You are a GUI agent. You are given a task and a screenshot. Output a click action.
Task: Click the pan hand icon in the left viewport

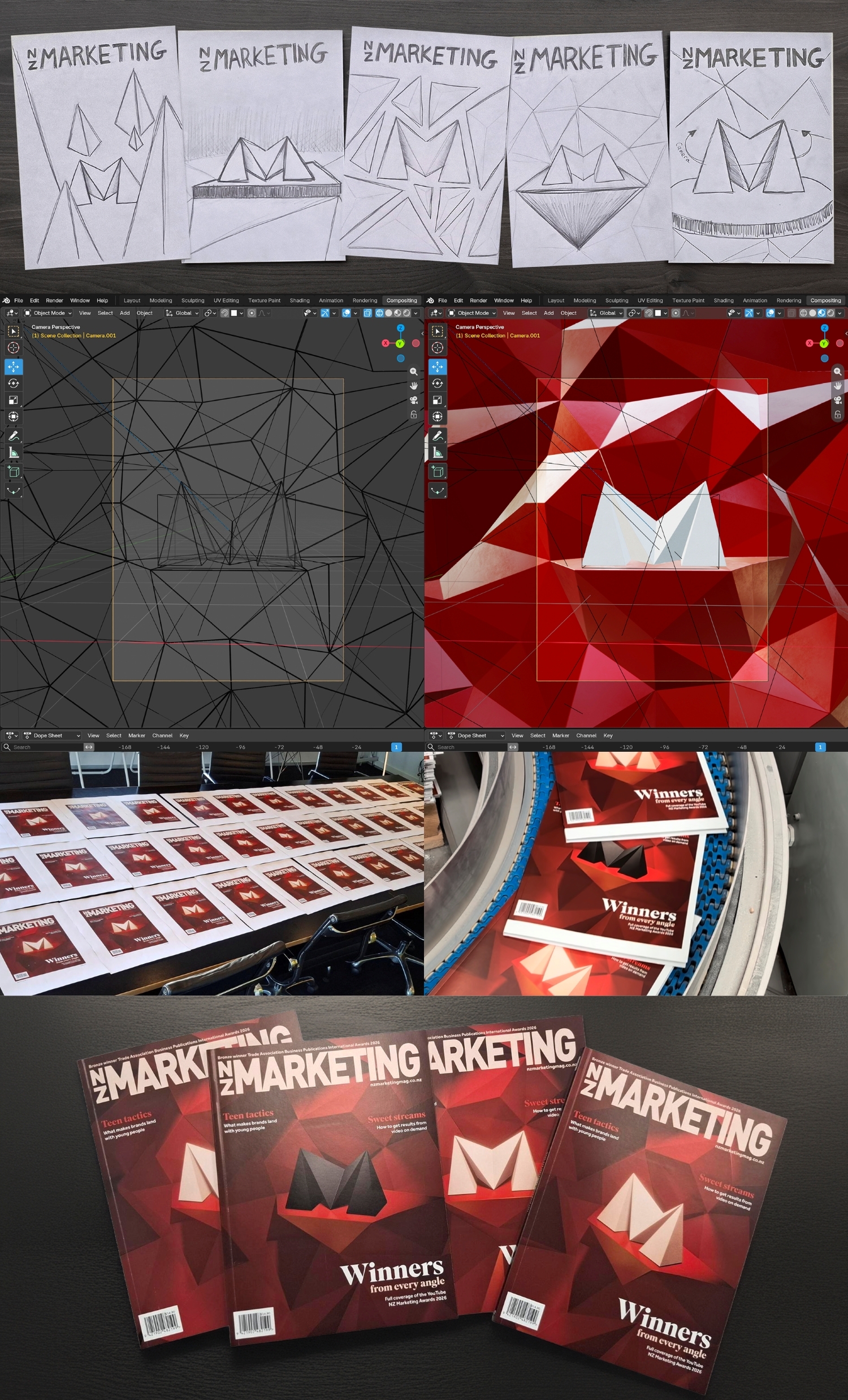[x=413, y=386]
